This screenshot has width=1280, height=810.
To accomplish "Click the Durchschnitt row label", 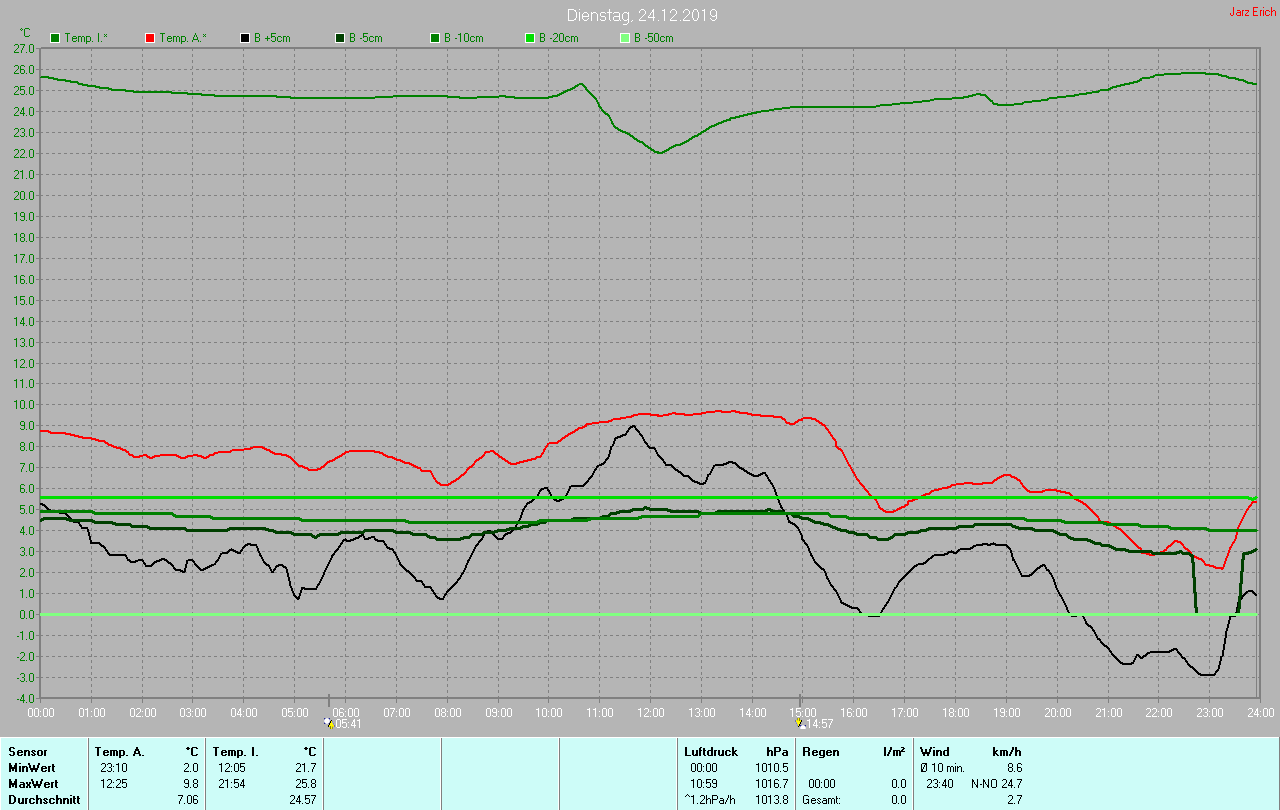I will (x=43, y=799).
